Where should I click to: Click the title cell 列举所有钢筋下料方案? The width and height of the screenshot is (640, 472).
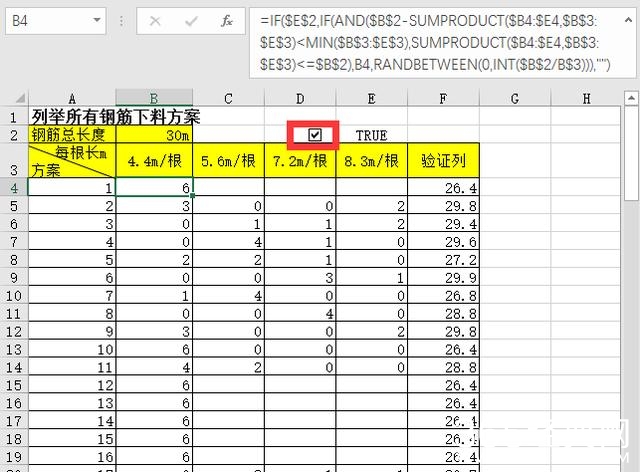[x=115, y=117]
